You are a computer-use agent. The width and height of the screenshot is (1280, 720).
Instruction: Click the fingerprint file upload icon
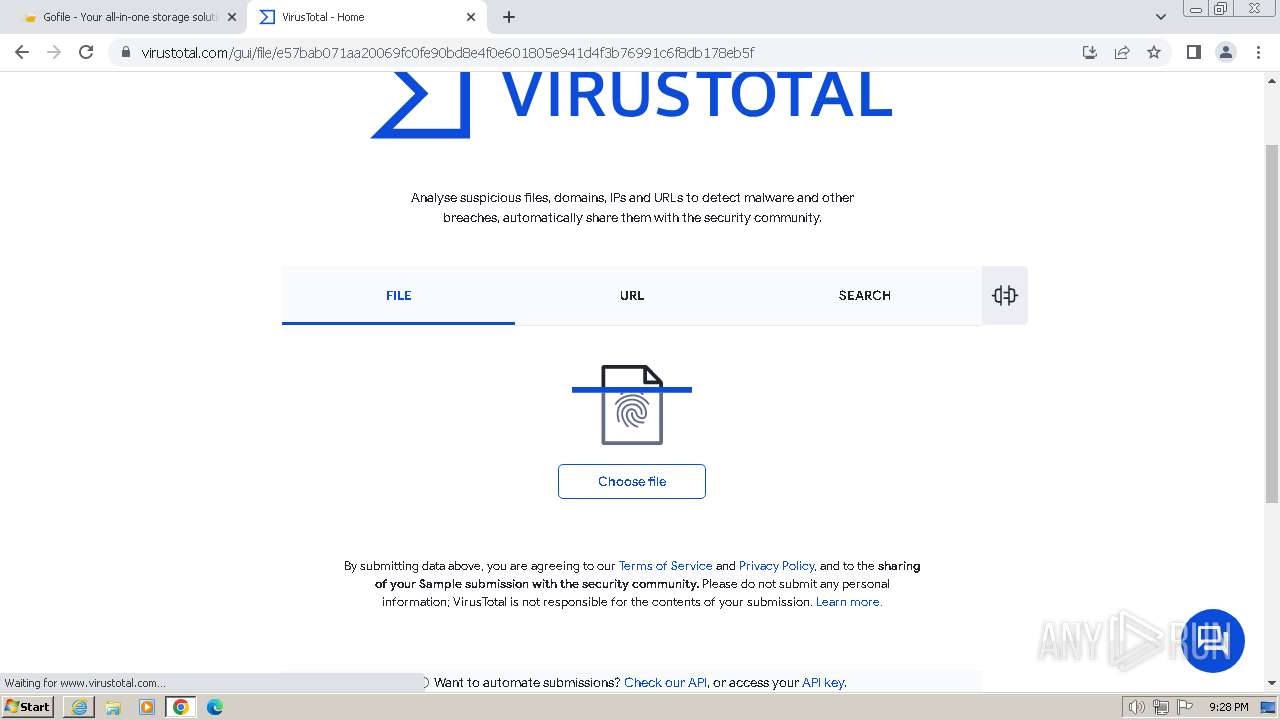coord(632,405)
